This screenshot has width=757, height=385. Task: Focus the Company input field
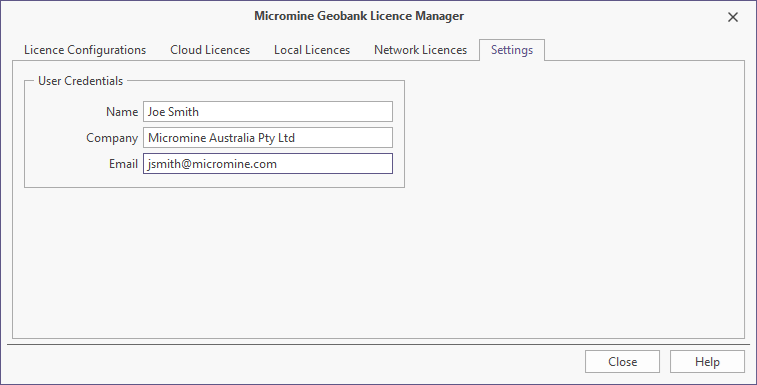(x=268, y=138)
